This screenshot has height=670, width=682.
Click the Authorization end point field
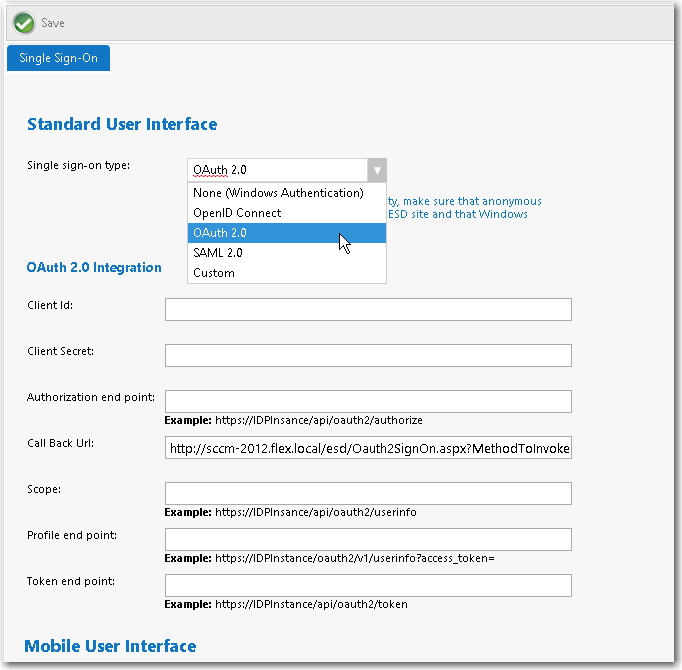(x=368, y=401)
